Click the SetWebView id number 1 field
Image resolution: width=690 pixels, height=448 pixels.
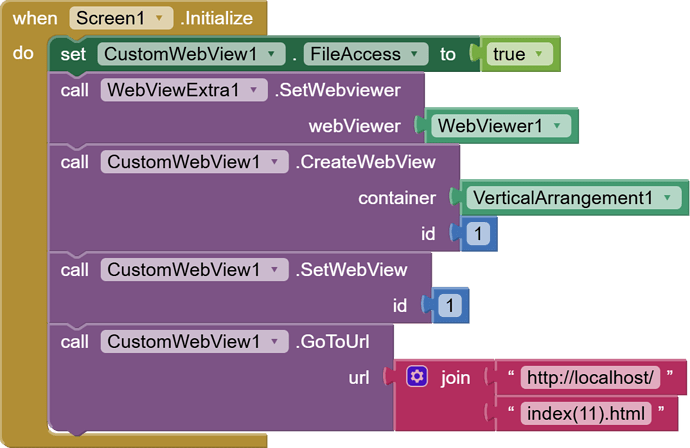click(x=450, y=305)
